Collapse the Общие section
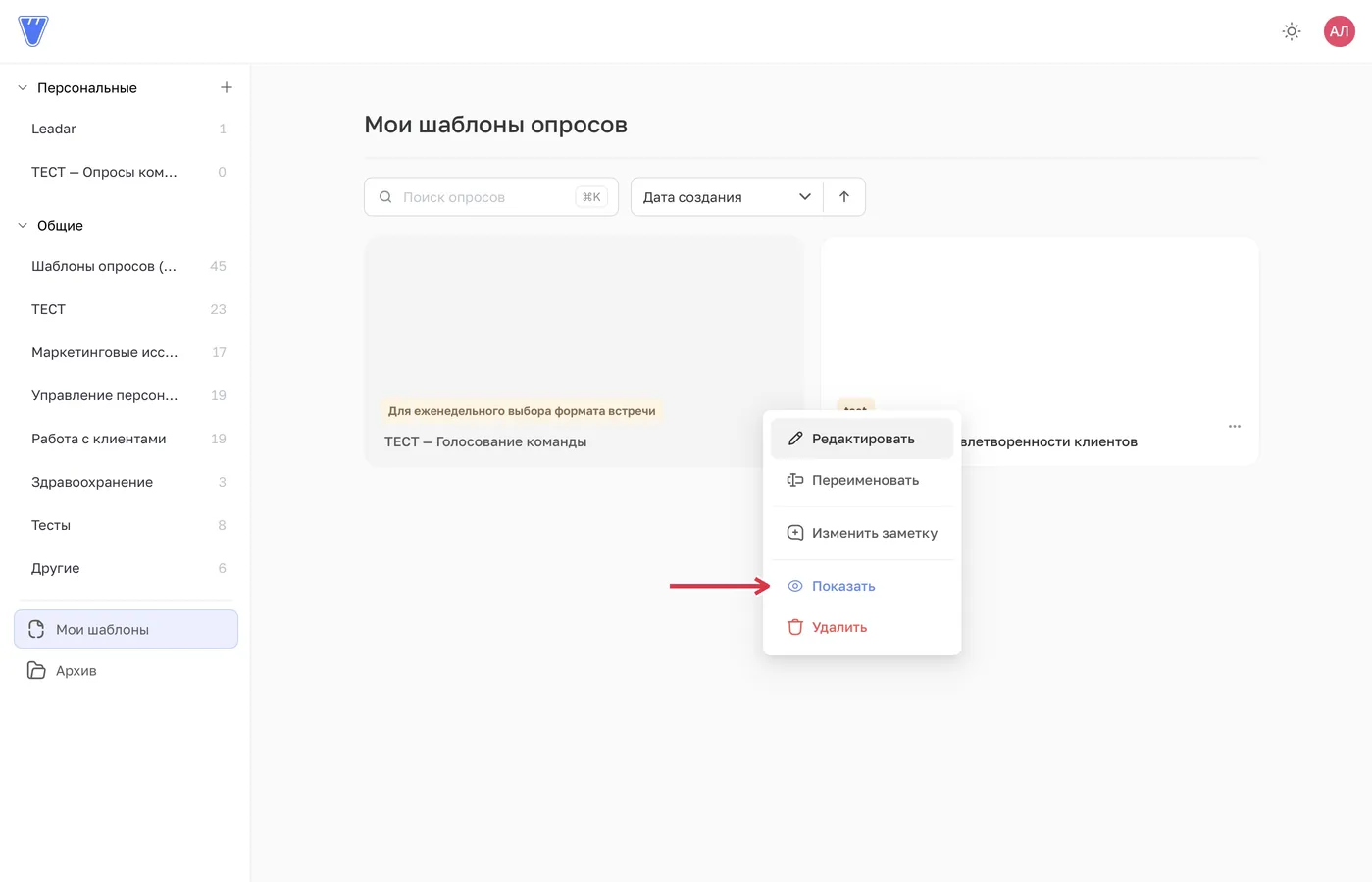The width and height of the screenshot is (1372, 882). (23, 225)
